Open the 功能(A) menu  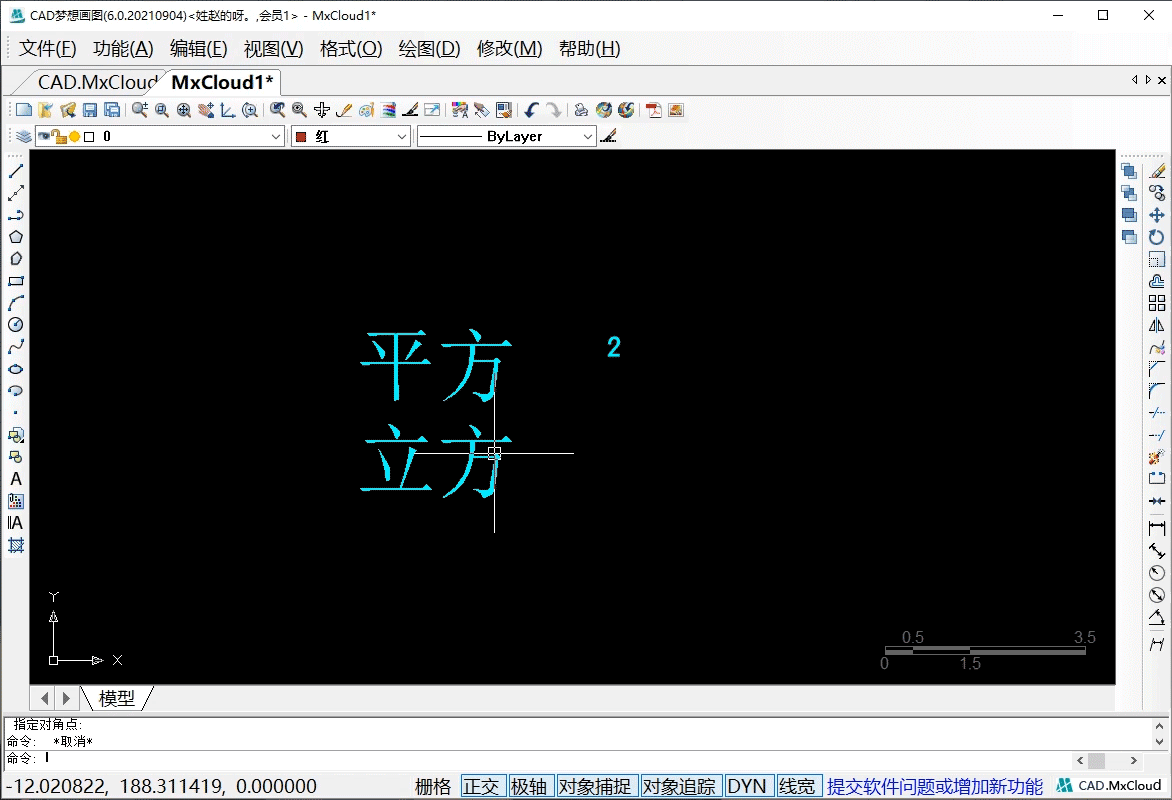123,49
